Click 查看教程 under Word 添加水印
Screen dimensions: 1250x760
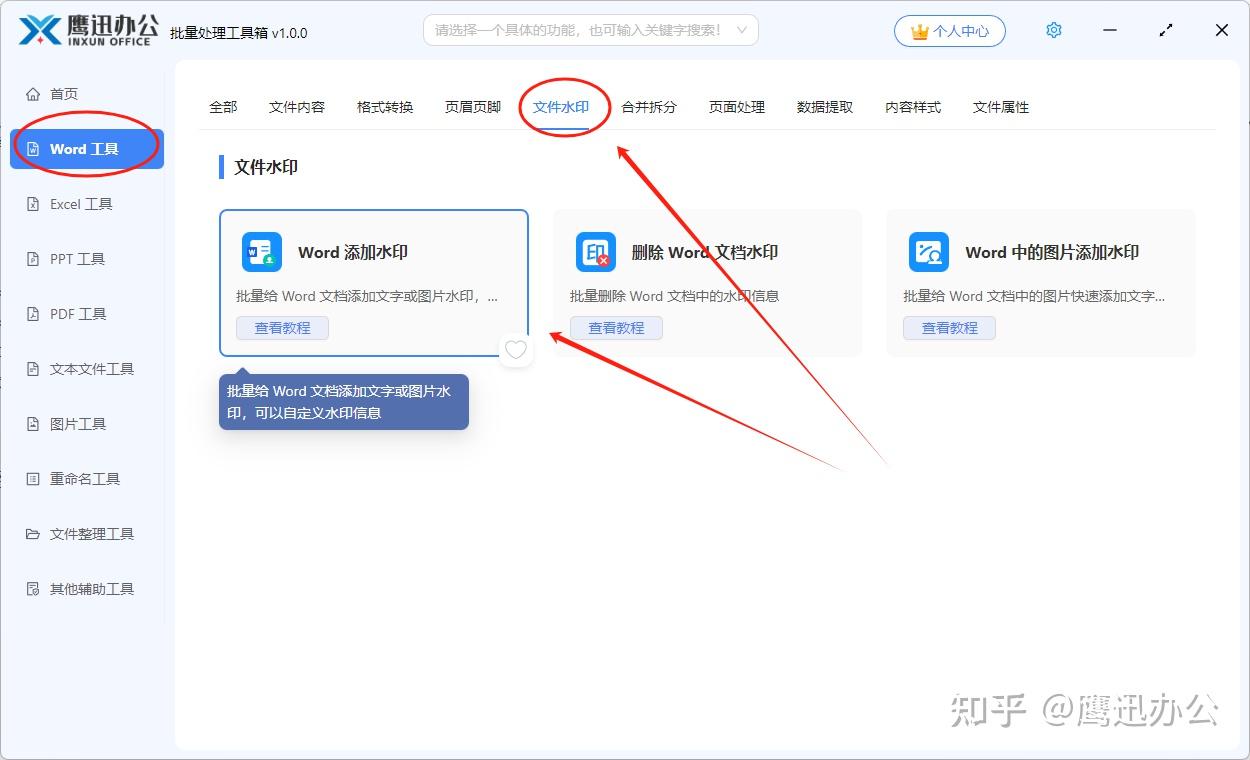click(282, 327)
